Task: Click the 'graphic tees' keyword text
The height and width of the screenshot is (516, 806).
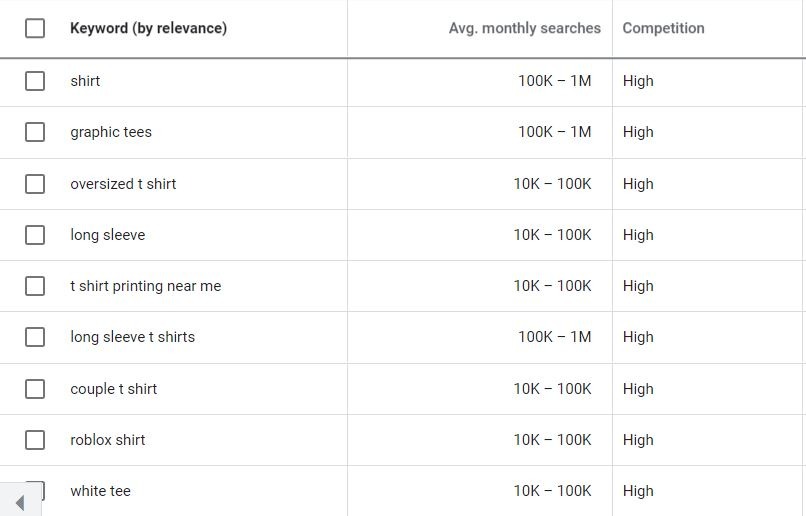Action: 111,132
